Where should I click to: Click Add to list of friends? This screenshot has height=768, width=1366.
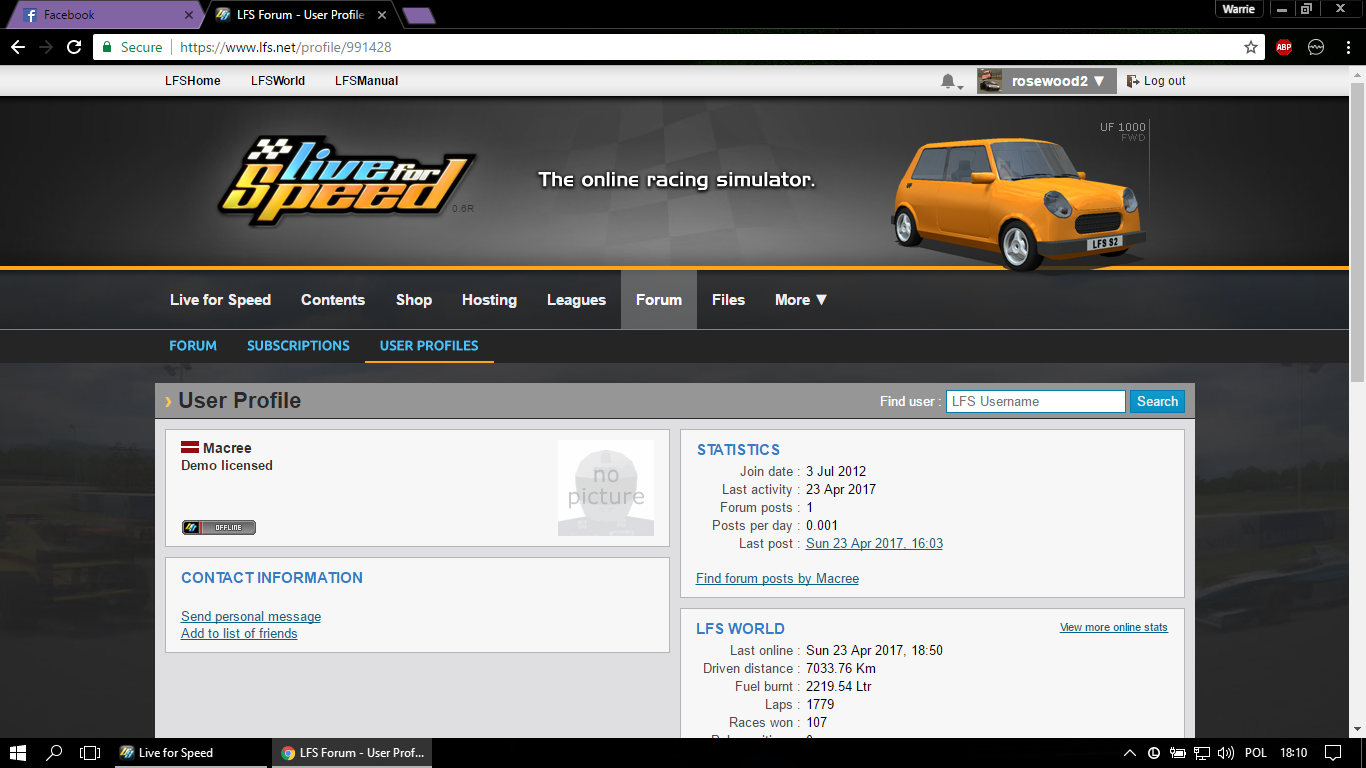point(239,633)
